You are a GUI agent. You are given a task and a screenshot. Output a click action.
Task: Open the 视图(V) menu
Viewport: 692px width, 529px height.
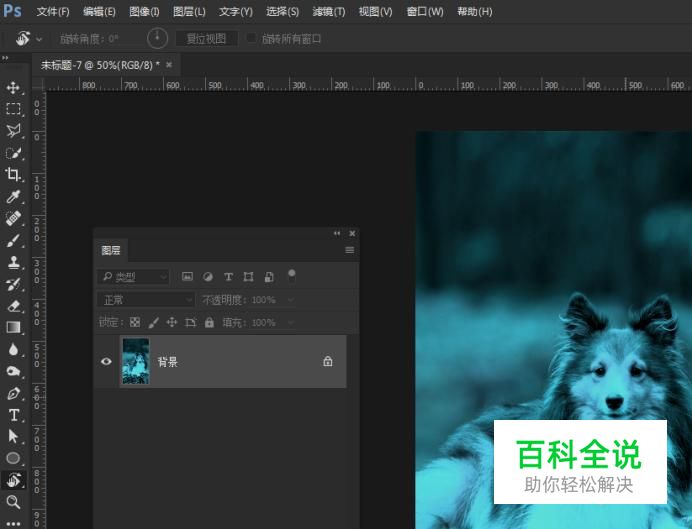click(x=376, y=11)
